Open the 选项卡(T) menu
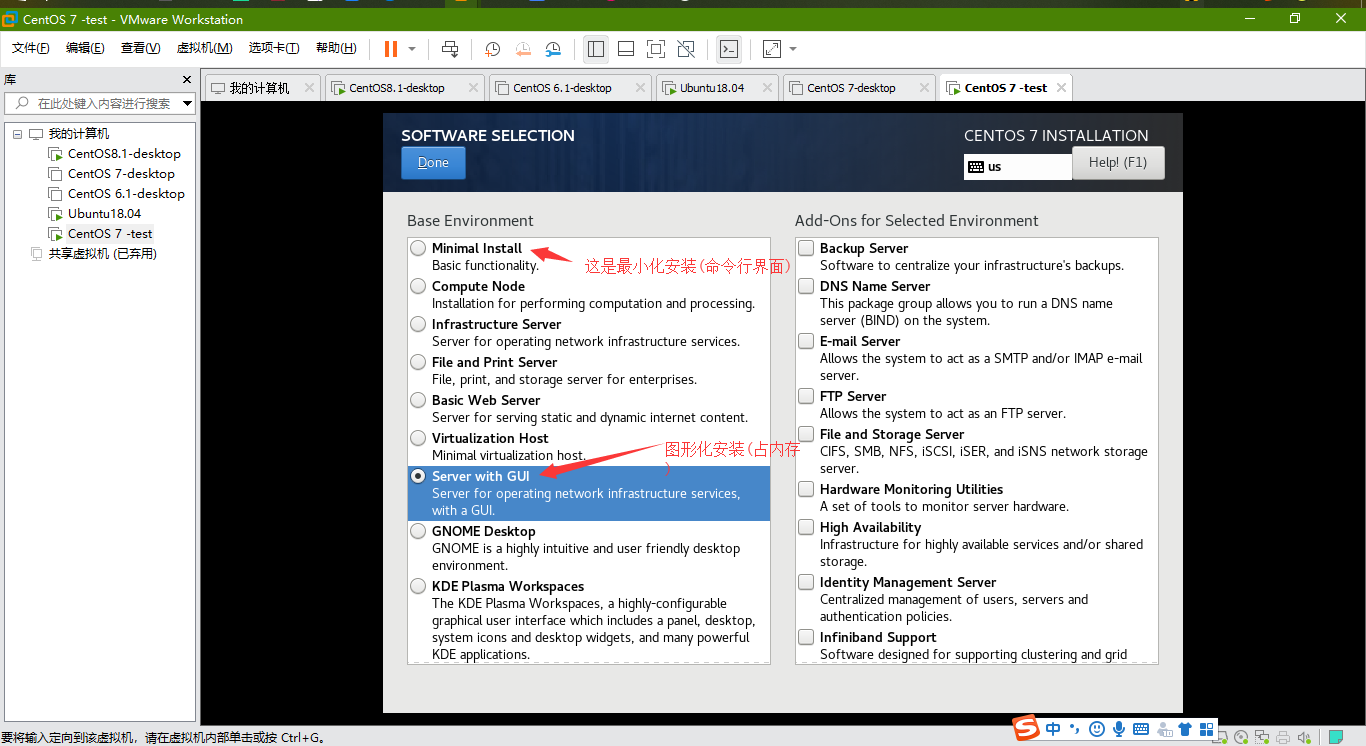 pos(274,48)
